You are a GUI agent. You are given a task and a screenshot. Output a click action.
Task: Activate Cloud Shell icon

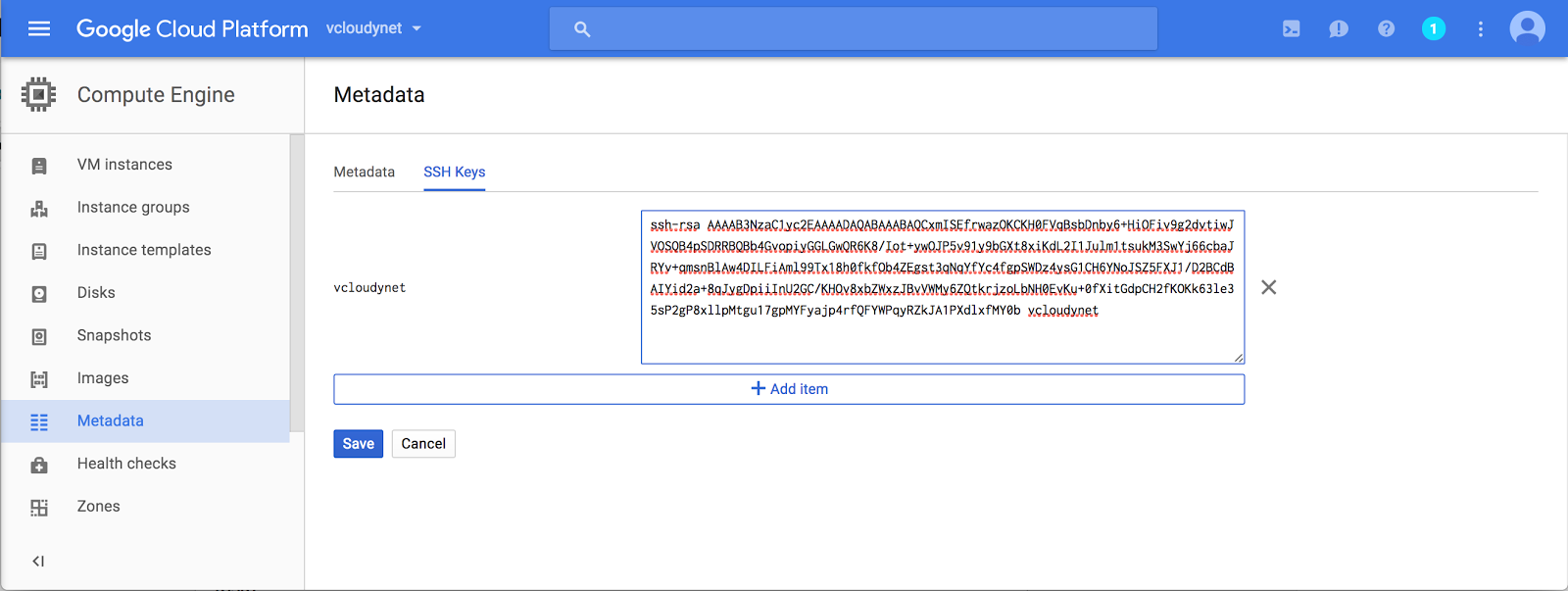1292,29
